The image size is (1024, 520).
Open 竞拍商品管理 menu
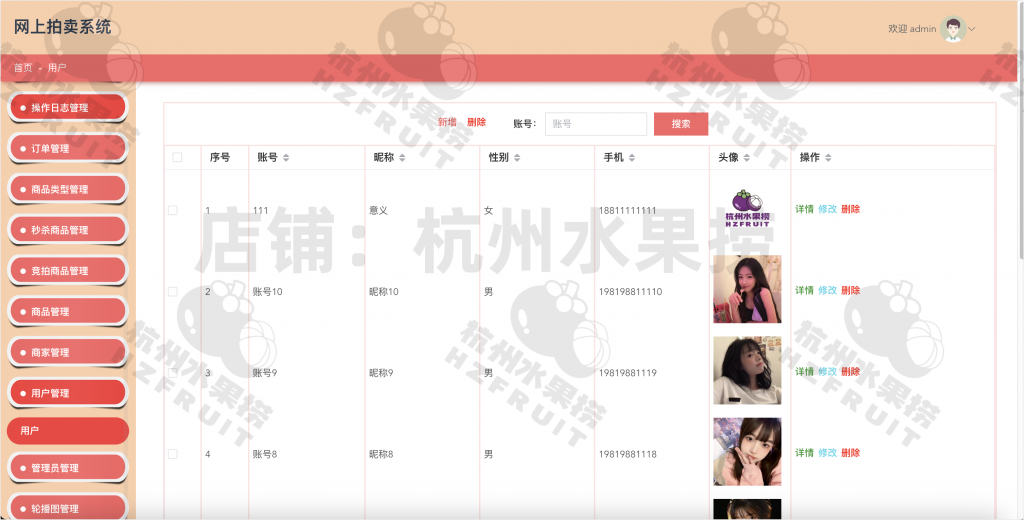[x=68, y=270]
